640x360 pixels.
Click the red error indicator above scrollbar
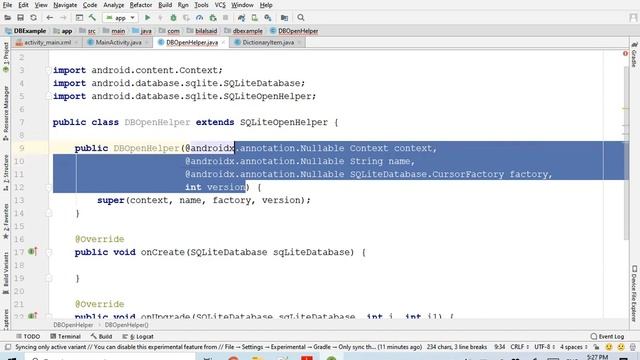coord(625,53)
